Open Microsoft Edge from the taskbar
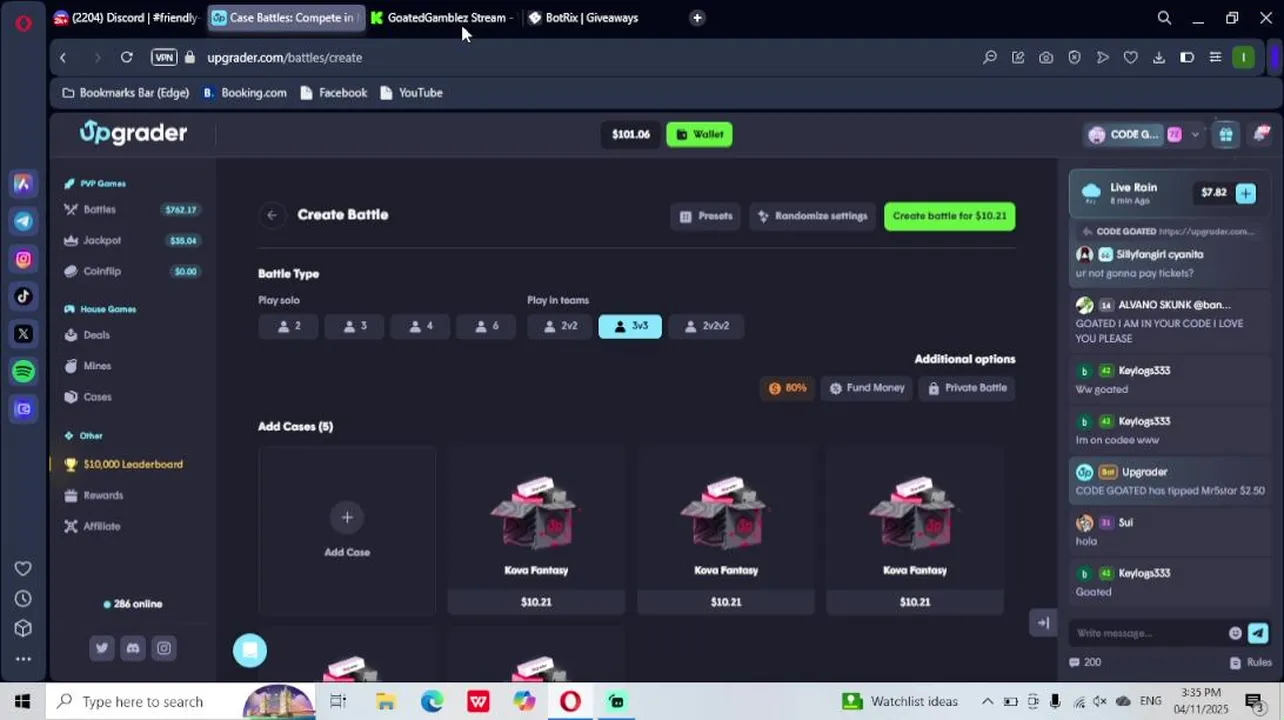 tap(431, 702)
